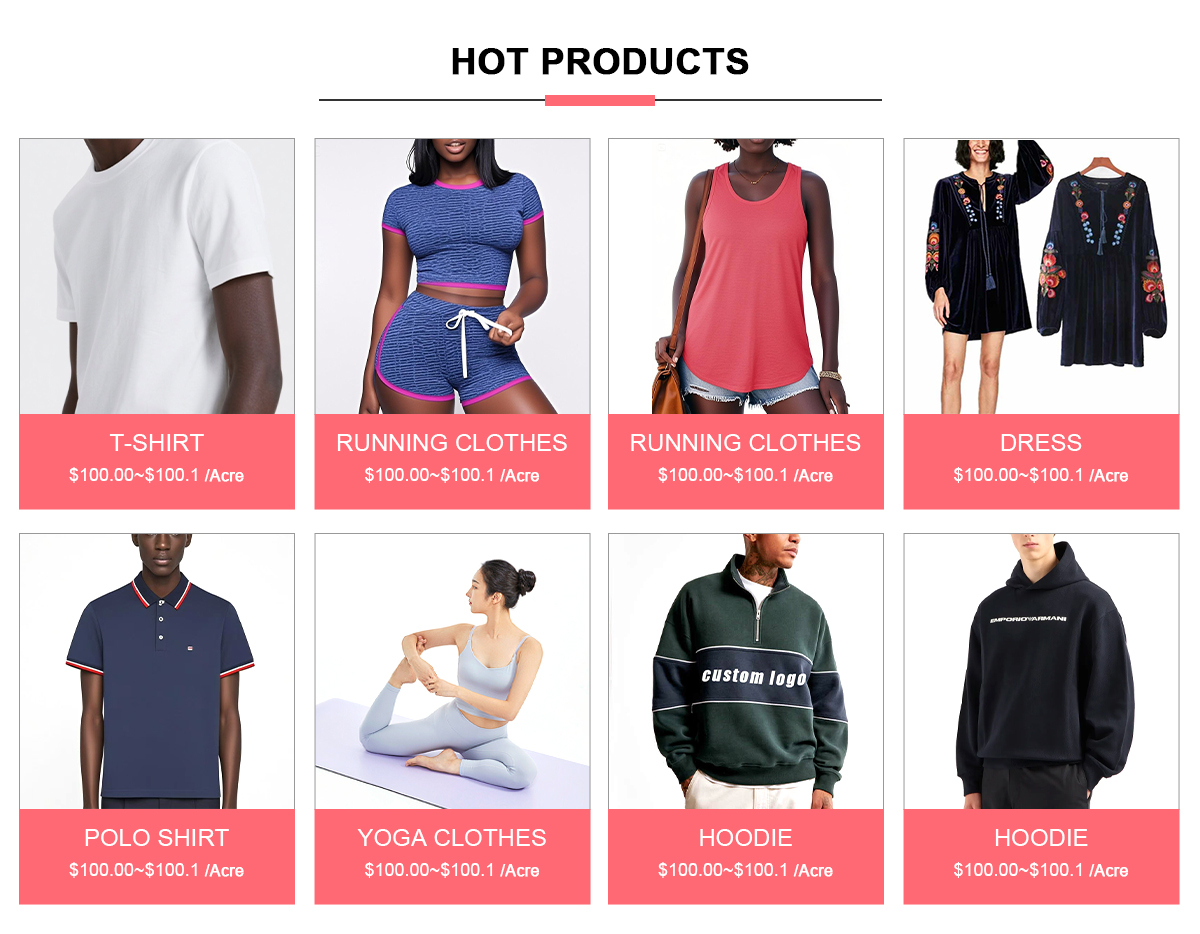Open HOODIE title under green pullover
The image size is (1200, 934).
(746, 838)
